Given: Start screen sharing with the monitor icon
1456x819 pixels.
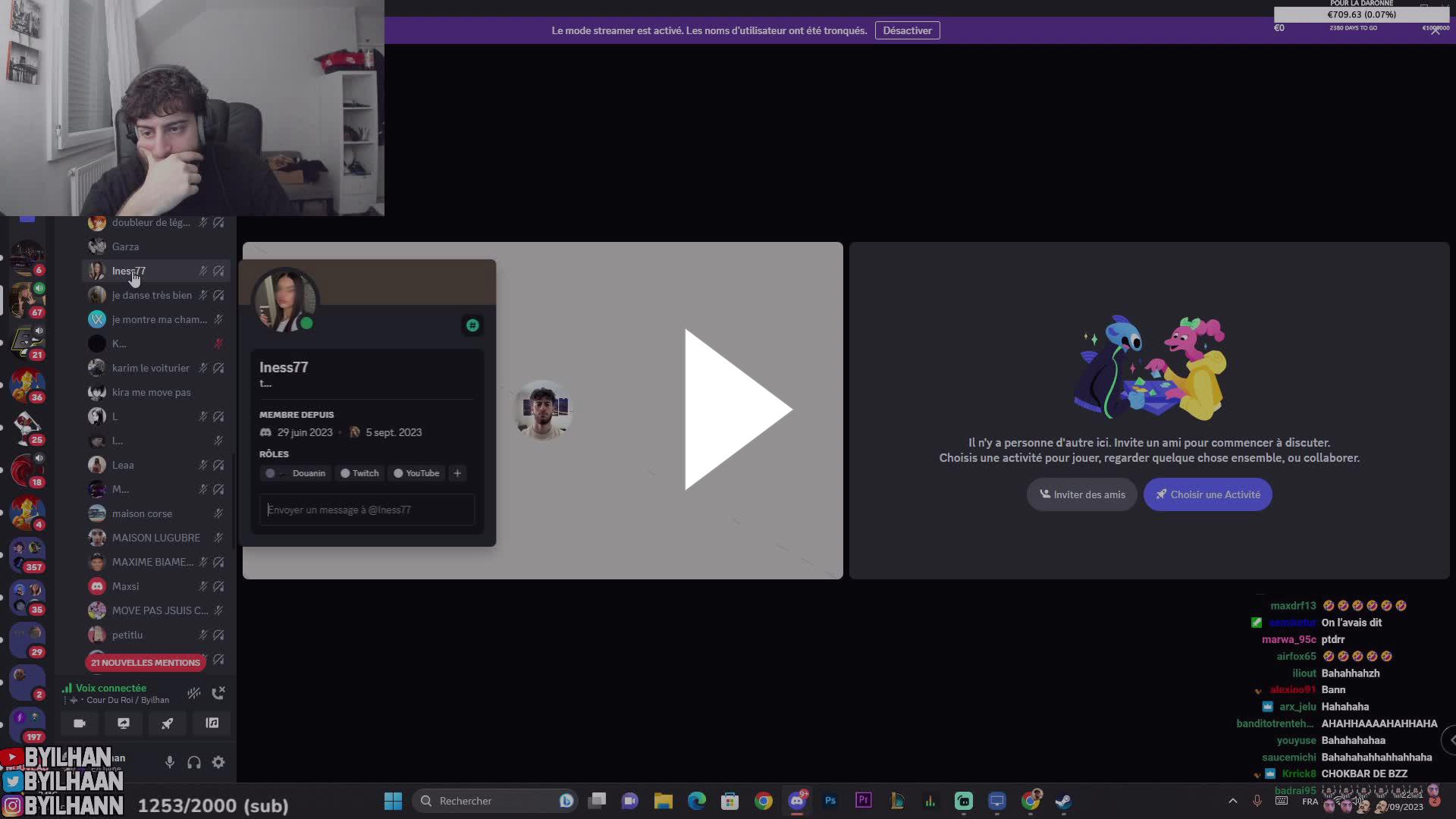Looking at the screenshot, I should [124, 724].
